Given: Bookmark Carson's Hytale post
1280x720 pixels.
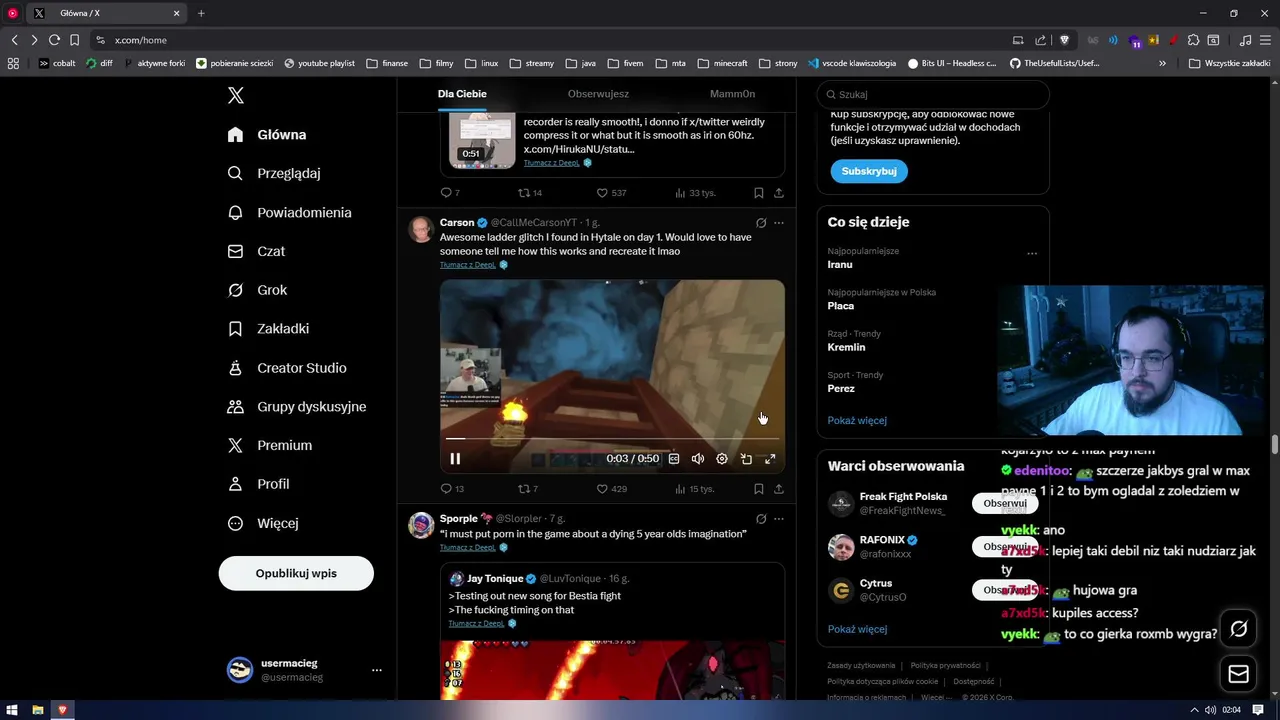Looking at the screenshot, I should click(759, 489).
